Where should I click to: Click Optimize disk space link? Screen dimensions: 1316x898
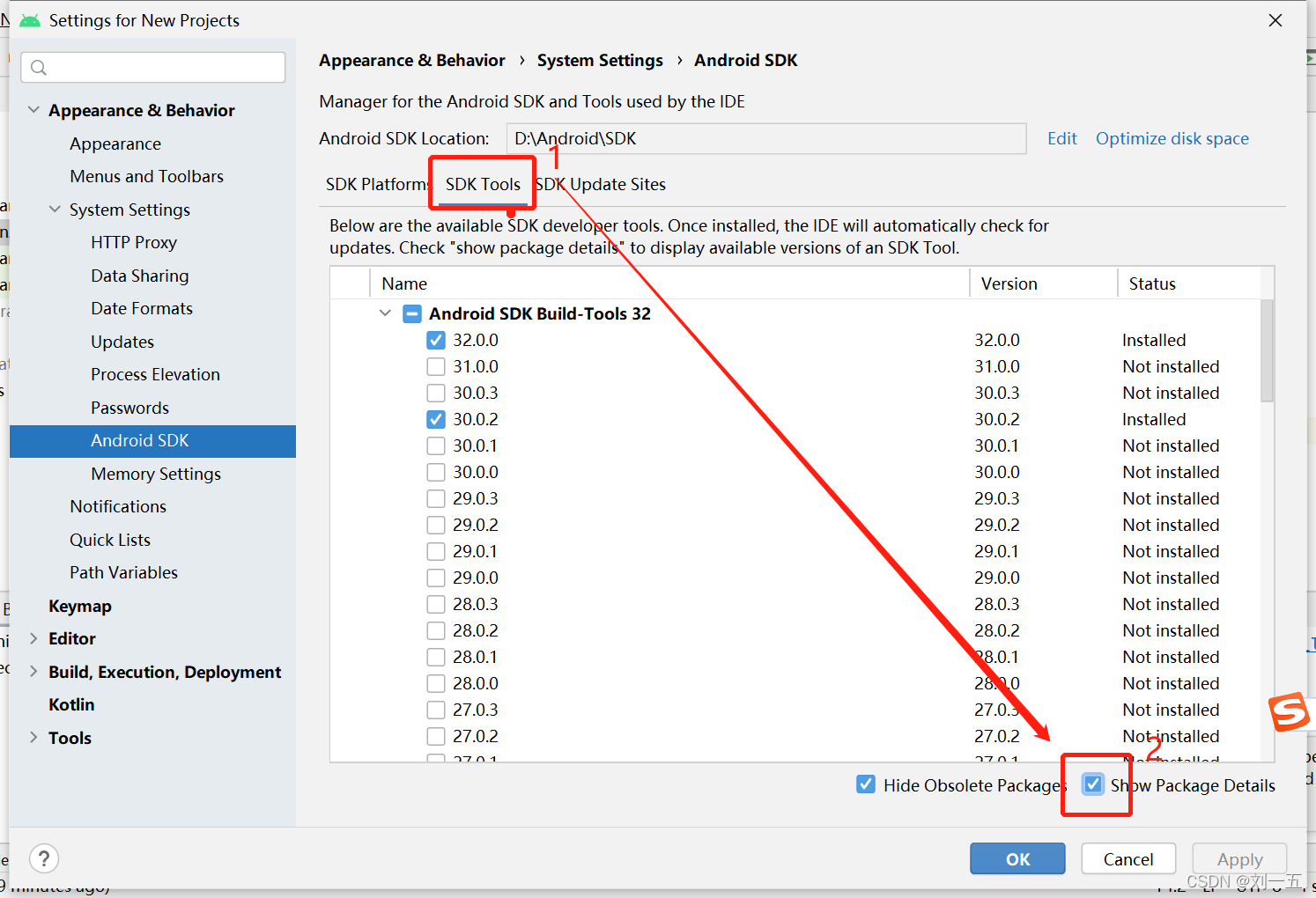coord(1172,138)
